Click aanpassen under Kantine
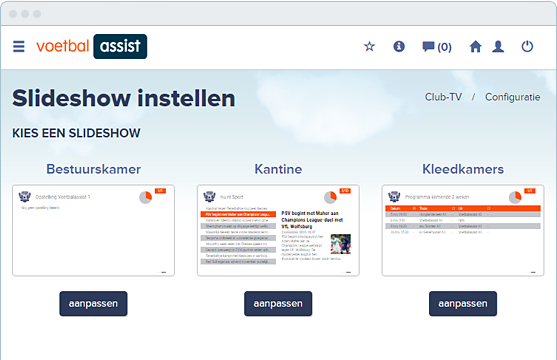557x360 pixels. click(278, 303)
